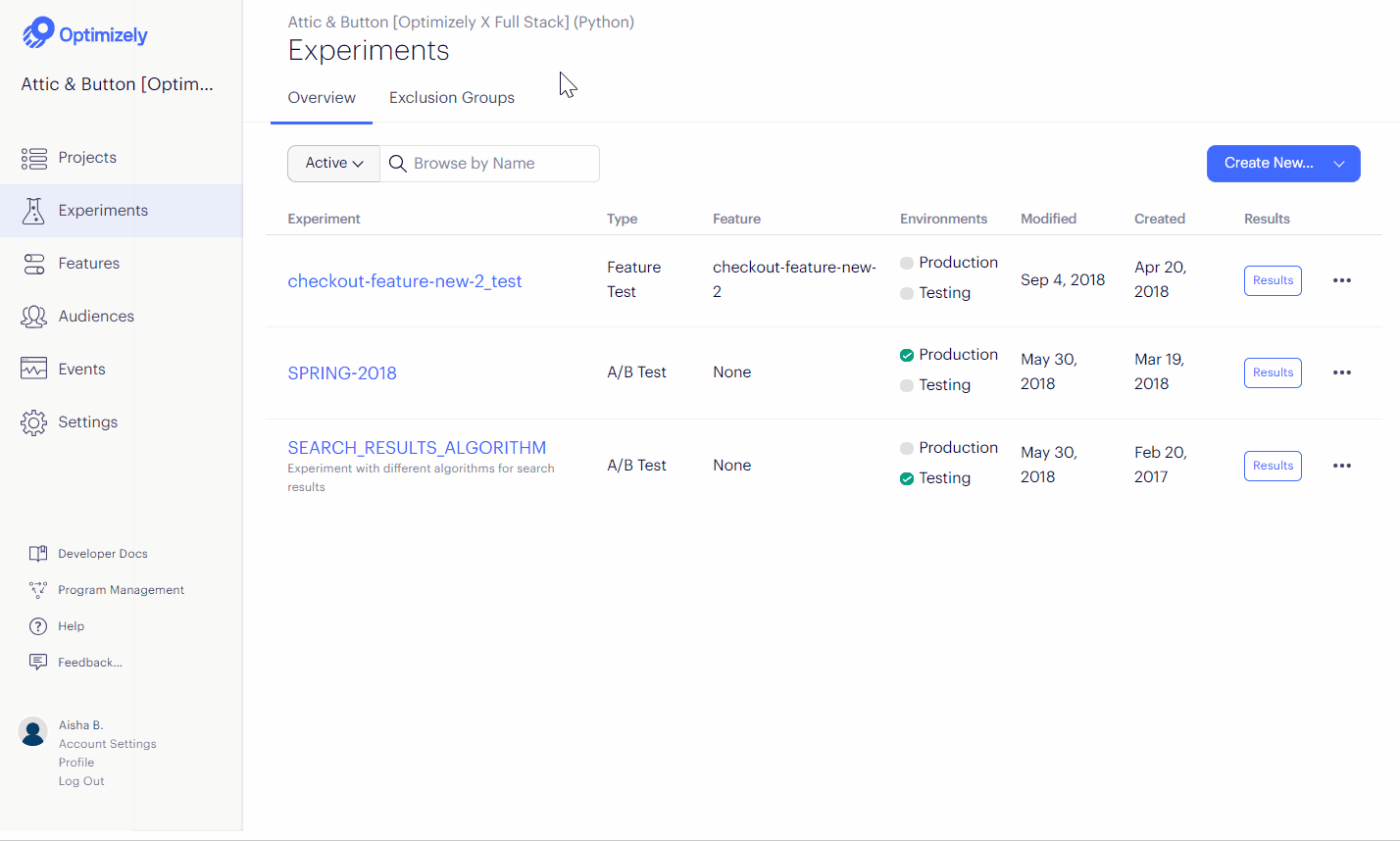
Task: Click the Features toggle icon
Action: pyautogui.click(x=34, y=264)
